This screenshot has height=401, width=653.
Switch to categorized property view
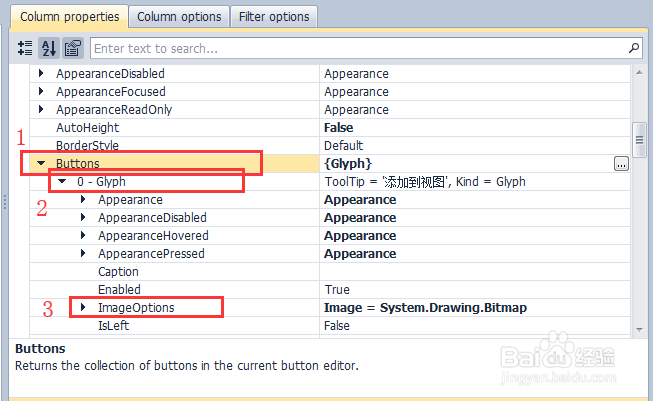26,48
